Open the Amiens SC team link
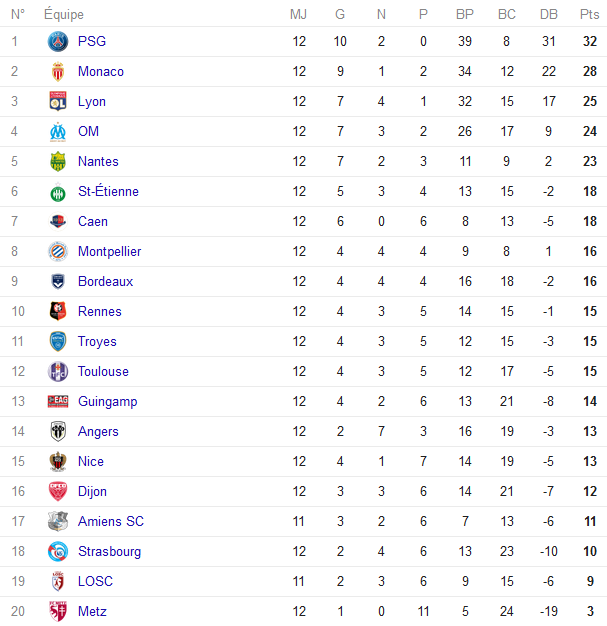The height and width of the screenshot is (626, 607). point(111,521)
